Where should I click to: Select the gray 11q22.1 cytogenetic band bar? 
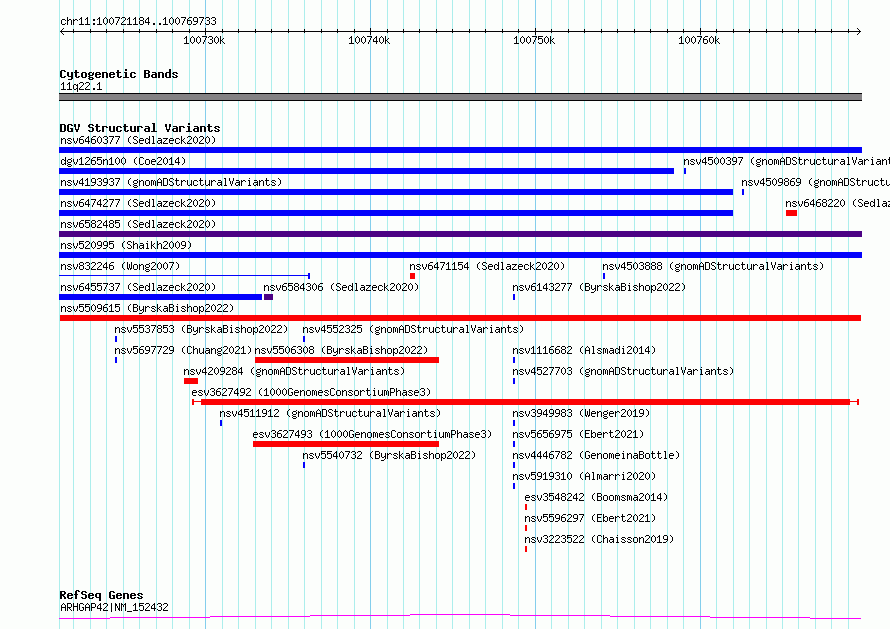460,97
